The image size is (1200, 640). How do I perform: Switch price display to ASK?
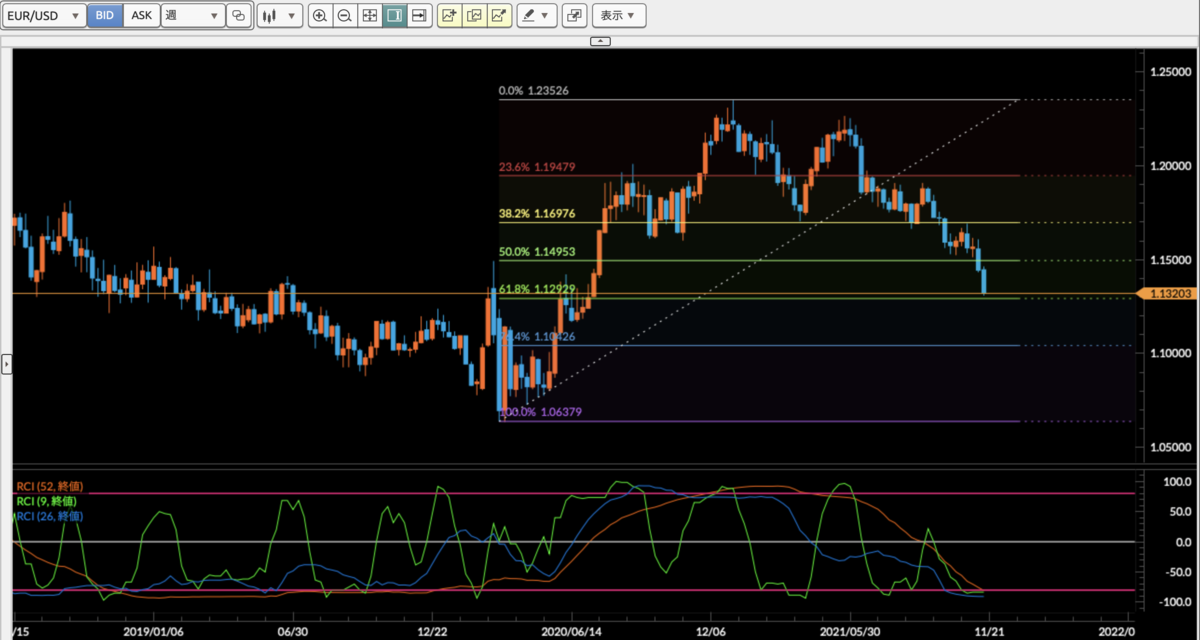click(x=141, y=15)
